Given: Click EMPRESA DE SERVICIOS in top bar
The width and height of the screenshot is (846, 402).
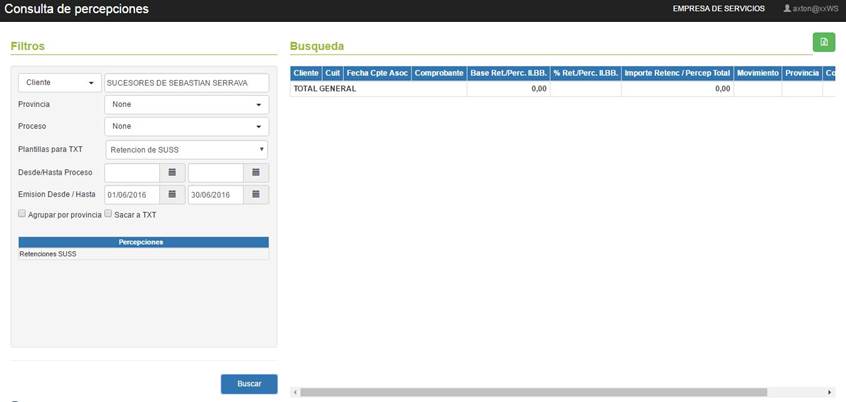Looking at the screenshot, I should pyautogui.click(x=718, y=9).
